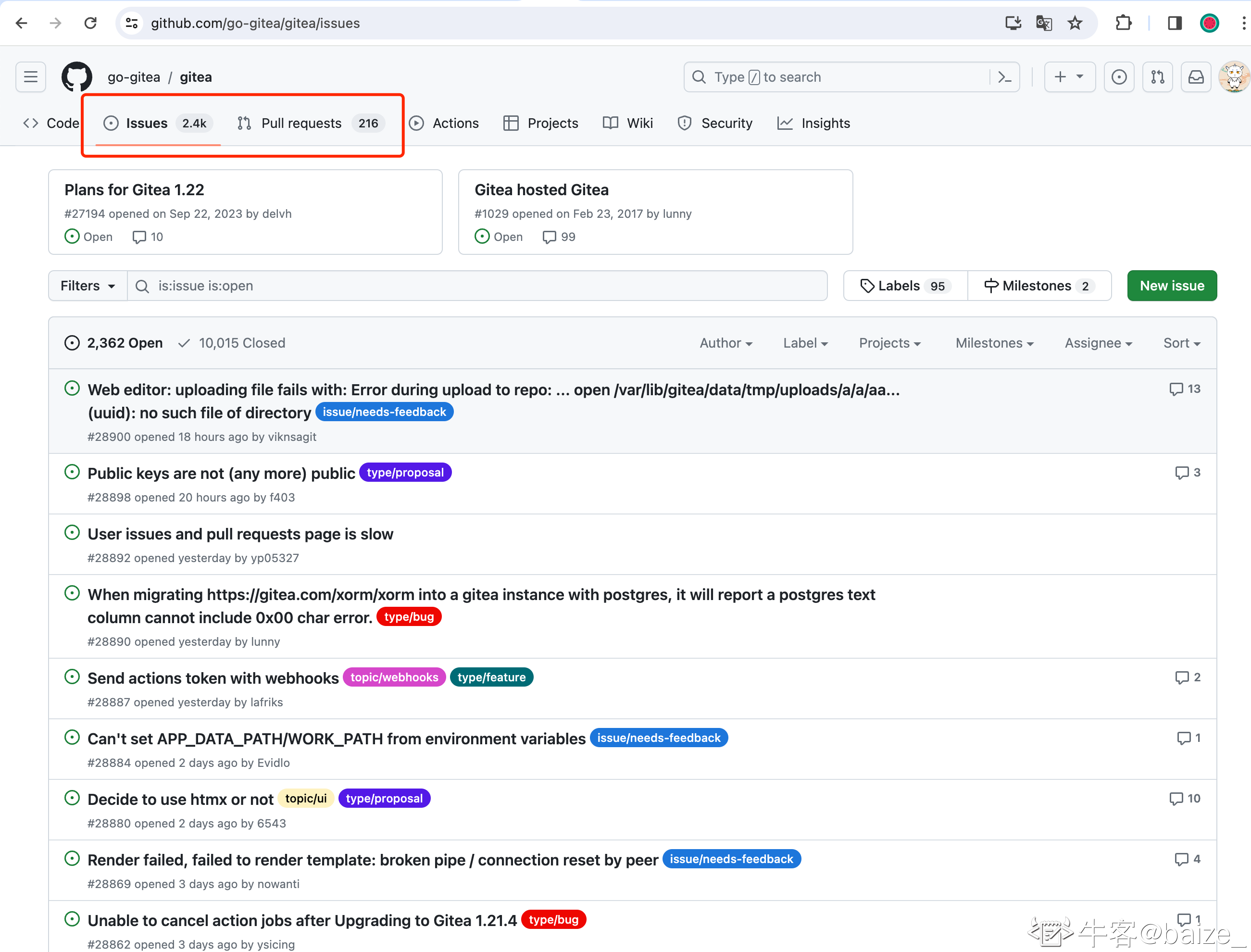Open your issues via the header circle icon
This screenshot has height=952, width=1251.
[x=1119, y=77]
